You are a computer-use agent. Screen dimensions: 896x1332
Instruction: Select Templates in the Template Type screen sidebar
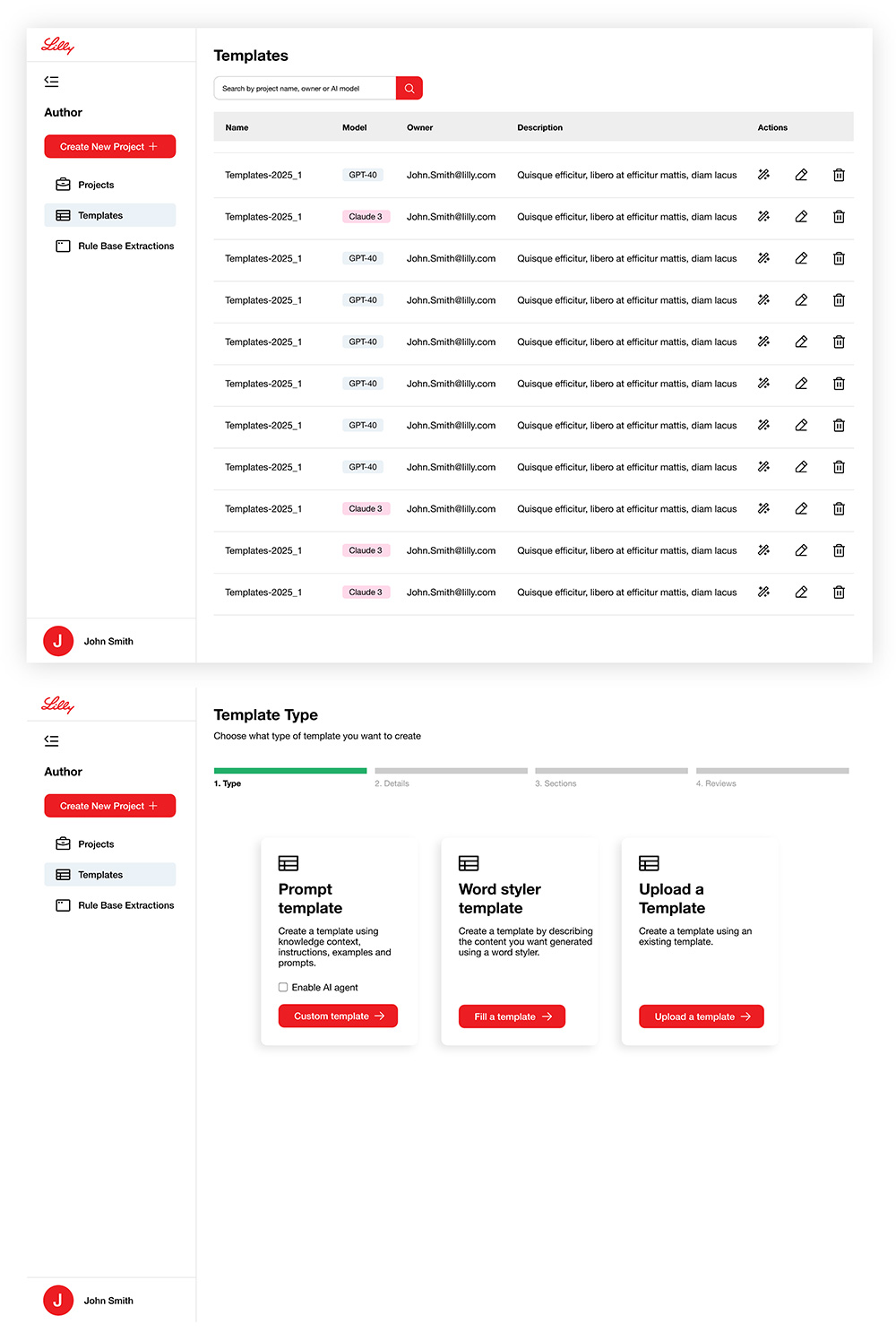point(100,875)
